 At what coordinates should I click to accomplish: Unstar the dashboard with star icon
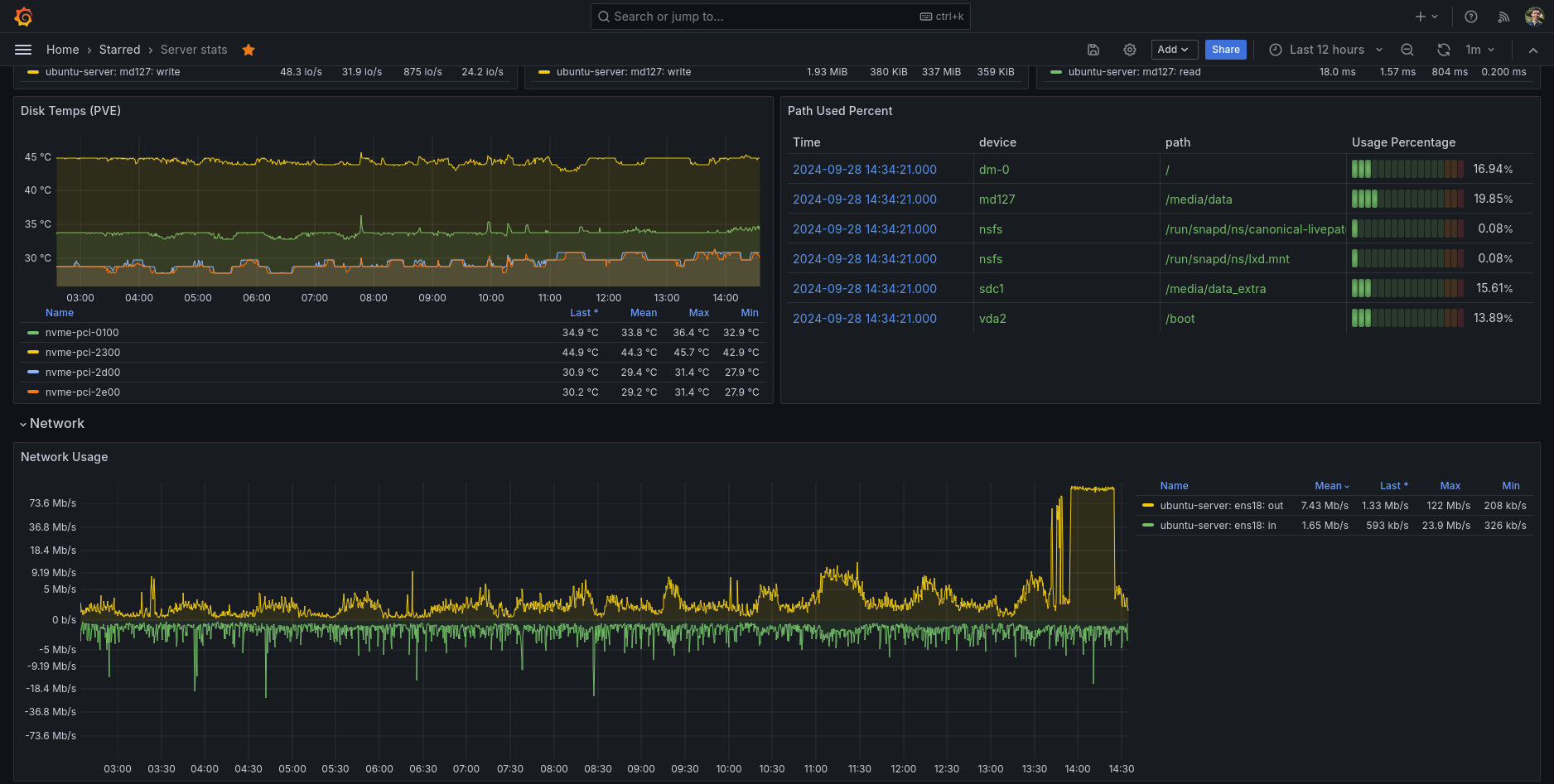point(249,50)
